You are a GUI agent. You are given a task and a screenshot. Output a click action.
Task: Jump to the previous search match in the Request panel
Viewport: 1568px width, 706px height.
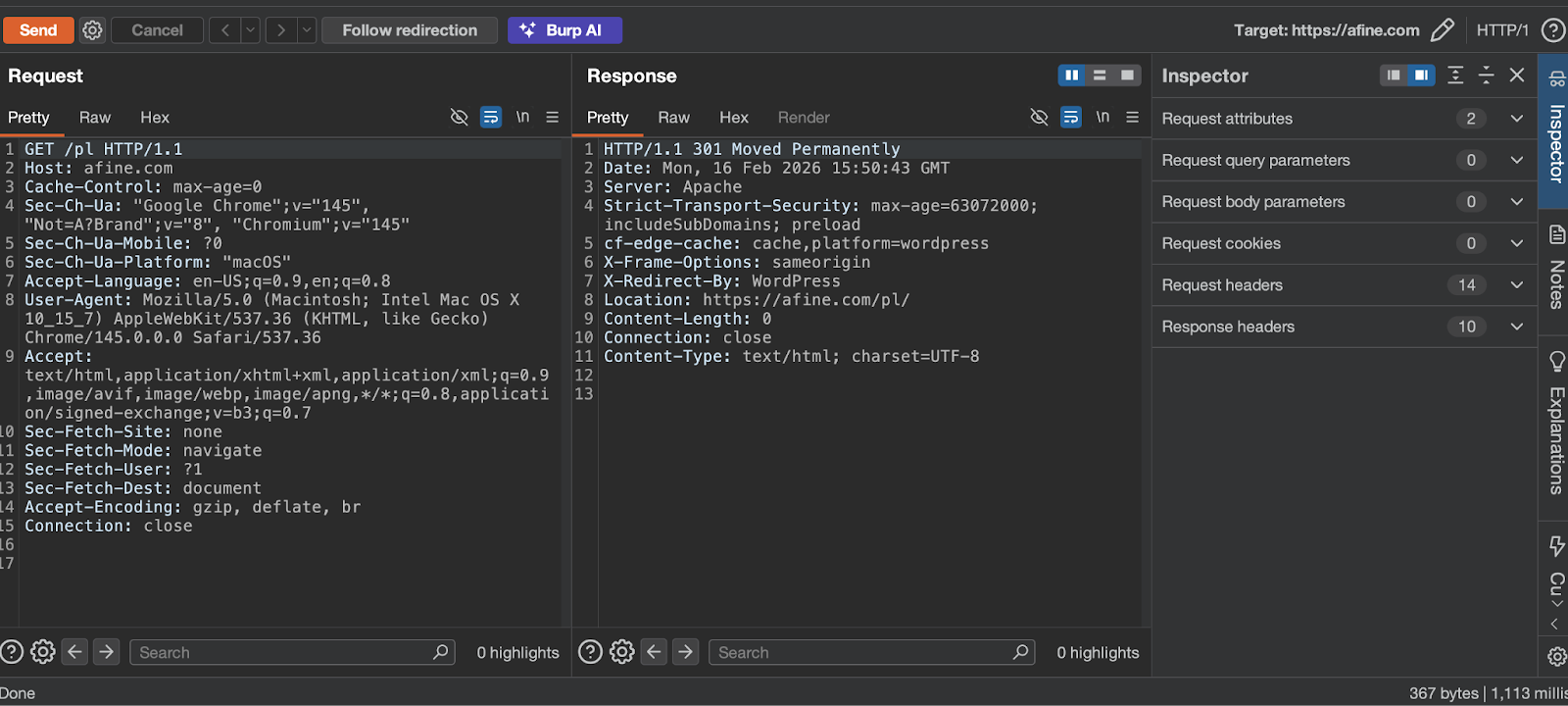click(74, 651)
